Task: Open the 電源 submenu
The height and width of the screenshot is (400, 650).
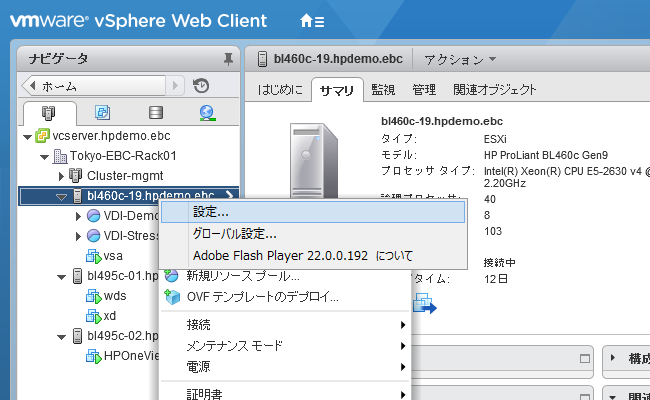Action: (x=285, y=366)
